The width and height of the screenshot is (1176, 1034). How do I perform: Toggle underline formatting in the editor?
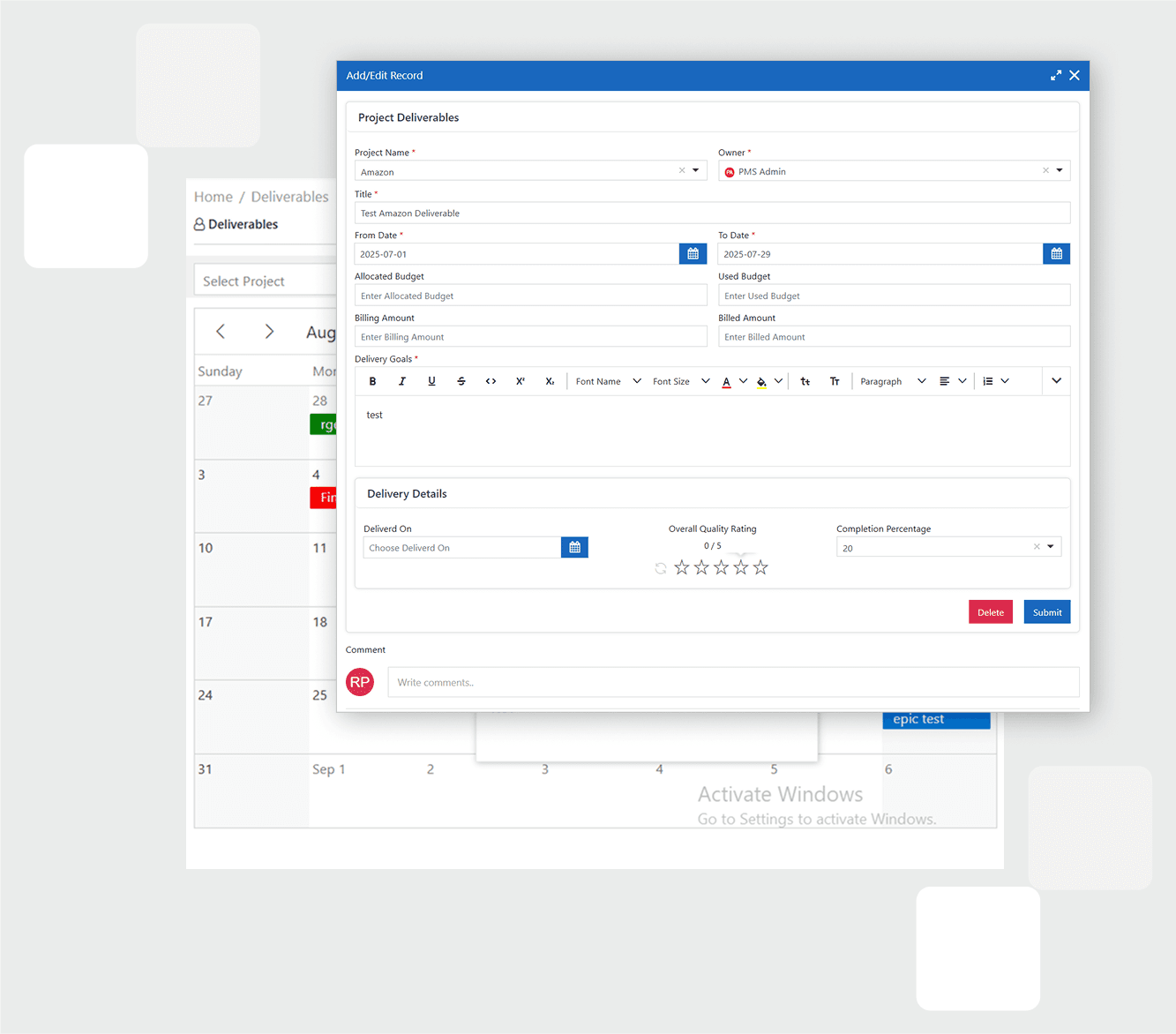click(431, 381)
